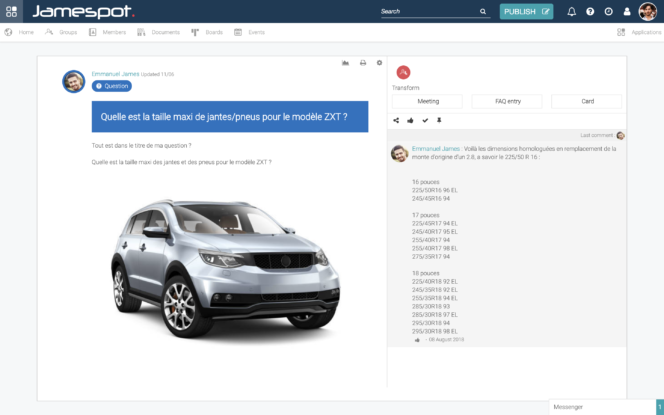This screenshot has width=664, height=415.
Task: Click the notifications bell icon
Action: pyautogui.click(x=572, y=12)
